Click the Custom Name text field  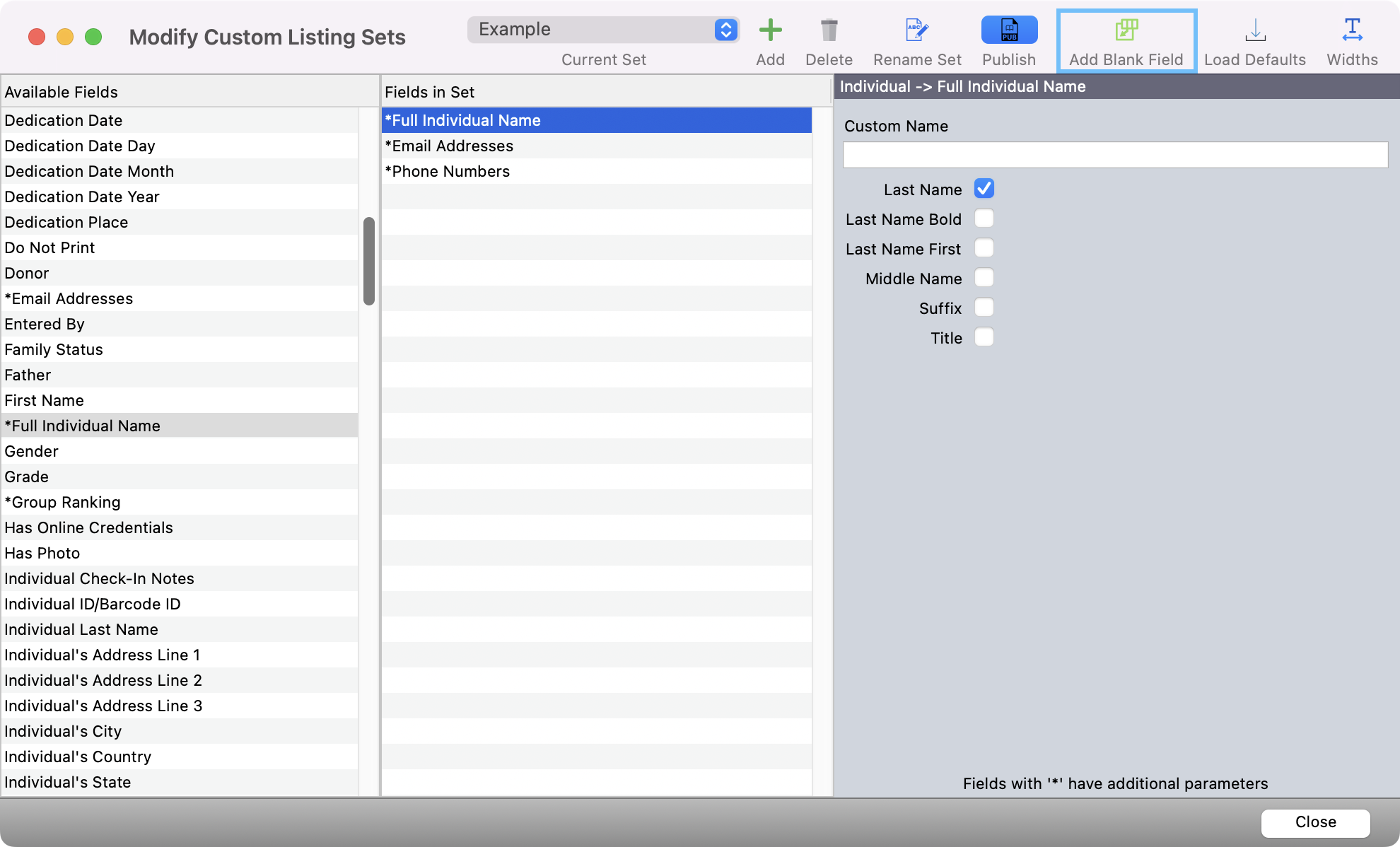click(1115, 155)
